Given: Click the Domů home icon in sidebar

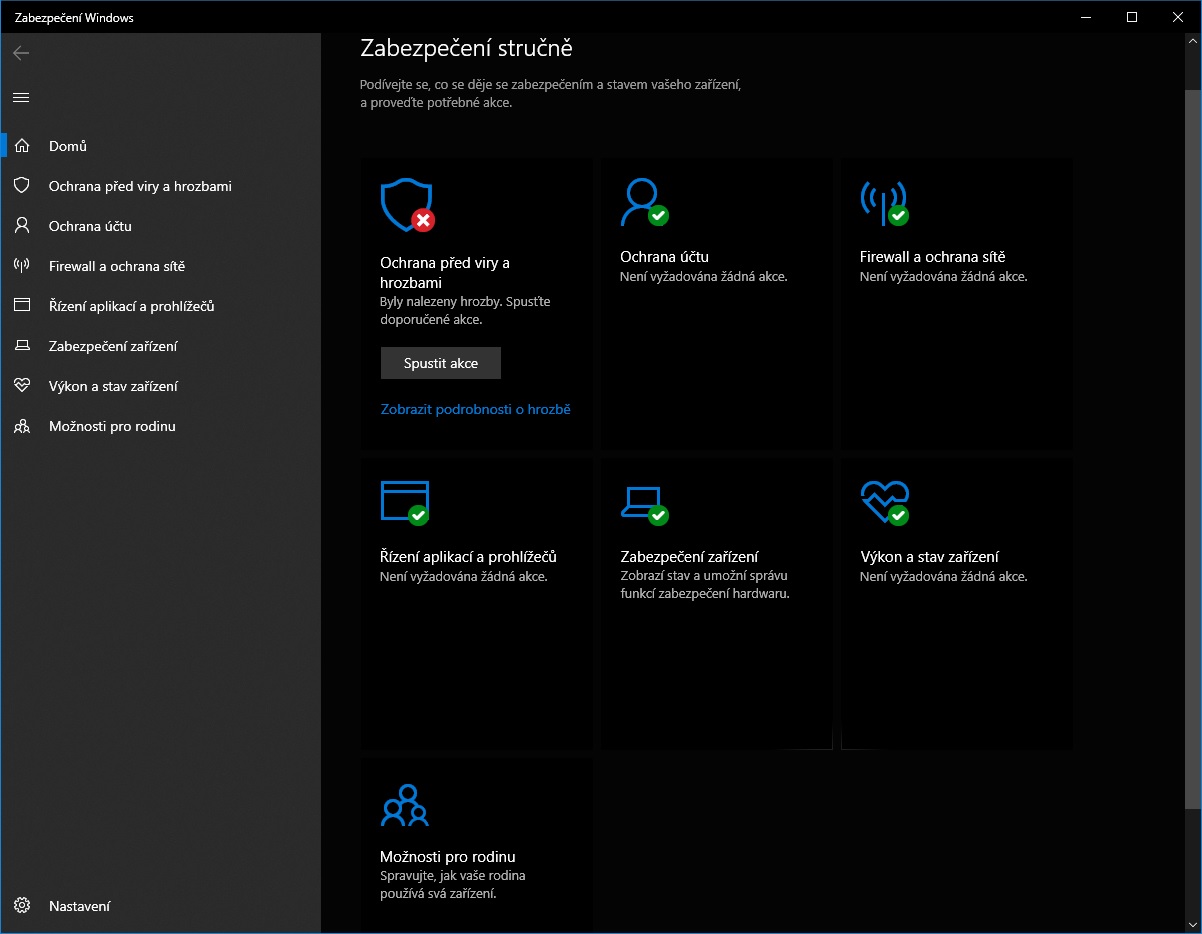Looking at the screenshot, I should (22, 146).
